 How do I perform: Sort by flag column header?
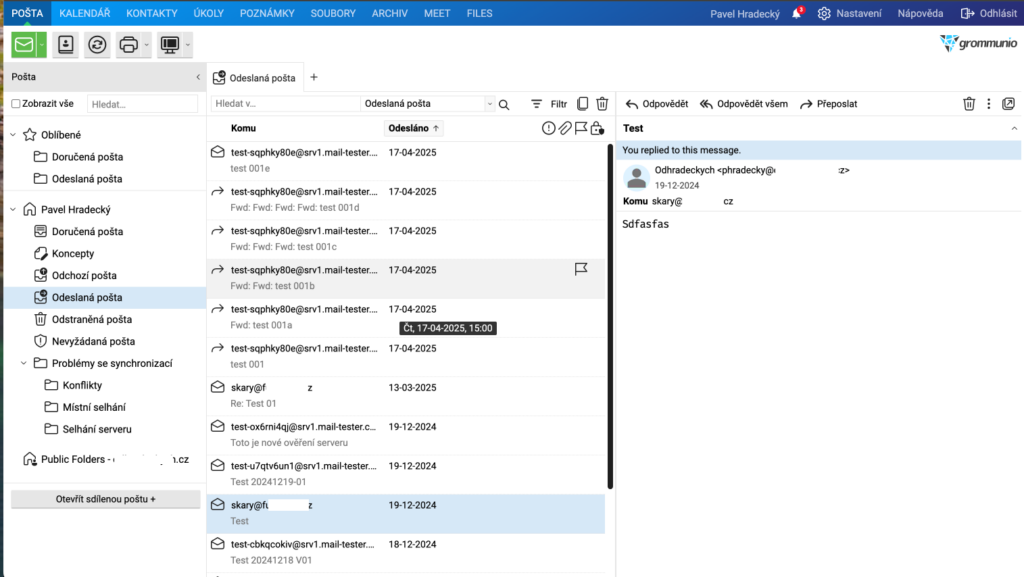point(581,129)
